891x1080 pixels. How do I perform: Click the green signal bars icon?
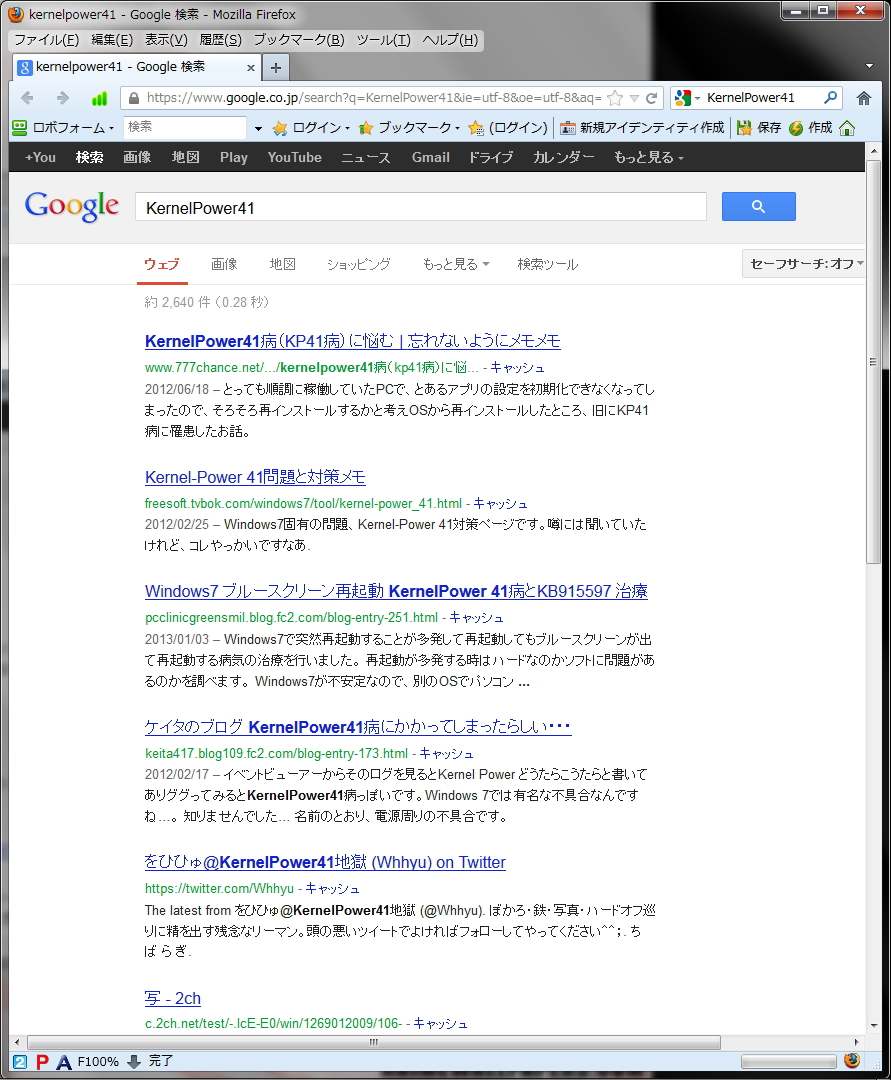click(x=99, y=98)
